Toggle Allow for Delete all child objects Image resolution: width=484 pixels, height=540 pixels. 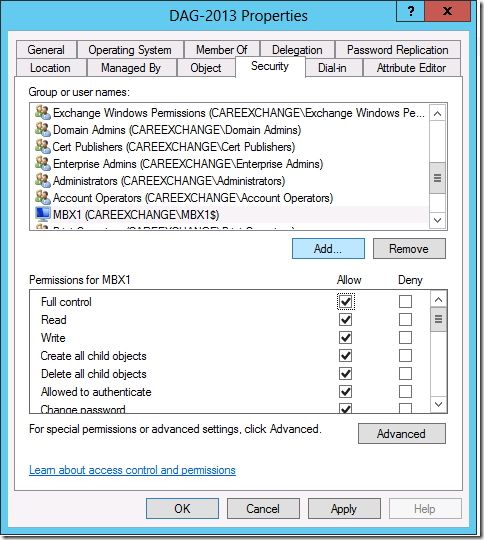346,374
